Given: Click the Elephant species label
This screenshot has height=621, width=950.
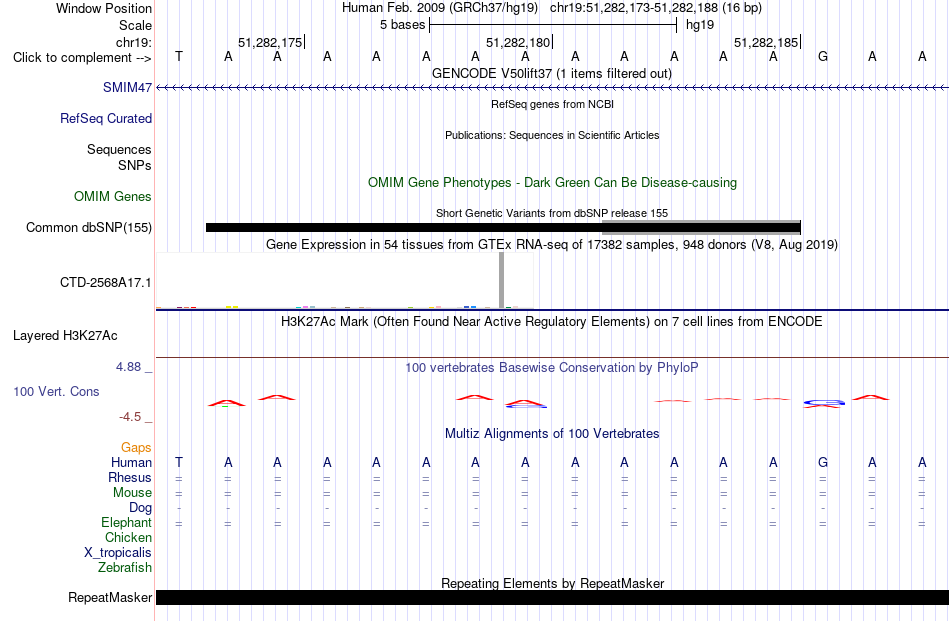Looking at the screenshot, I should pos(127,522).
